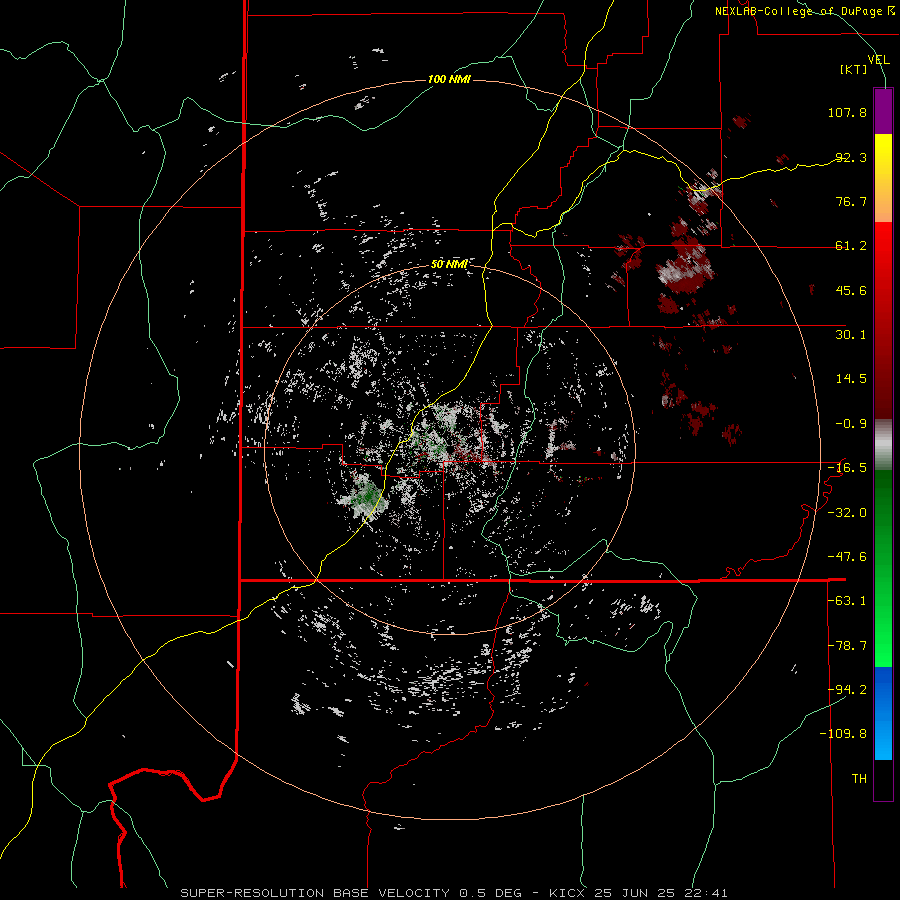Click the 50 NMI range ring label
Screen dimensions: 900x900
click(x=449, y=264)
